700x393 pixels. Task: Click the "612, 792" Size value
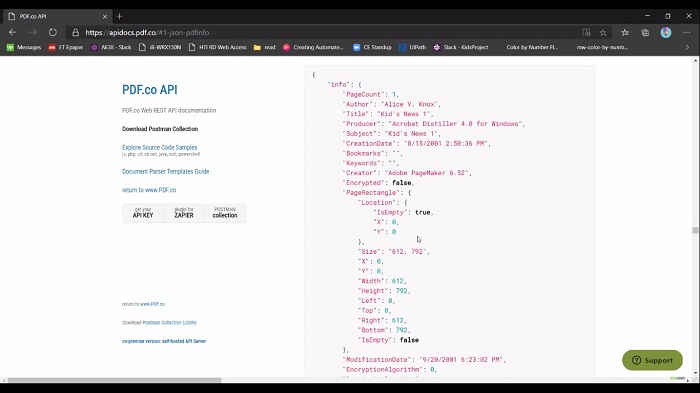[407, 251]
